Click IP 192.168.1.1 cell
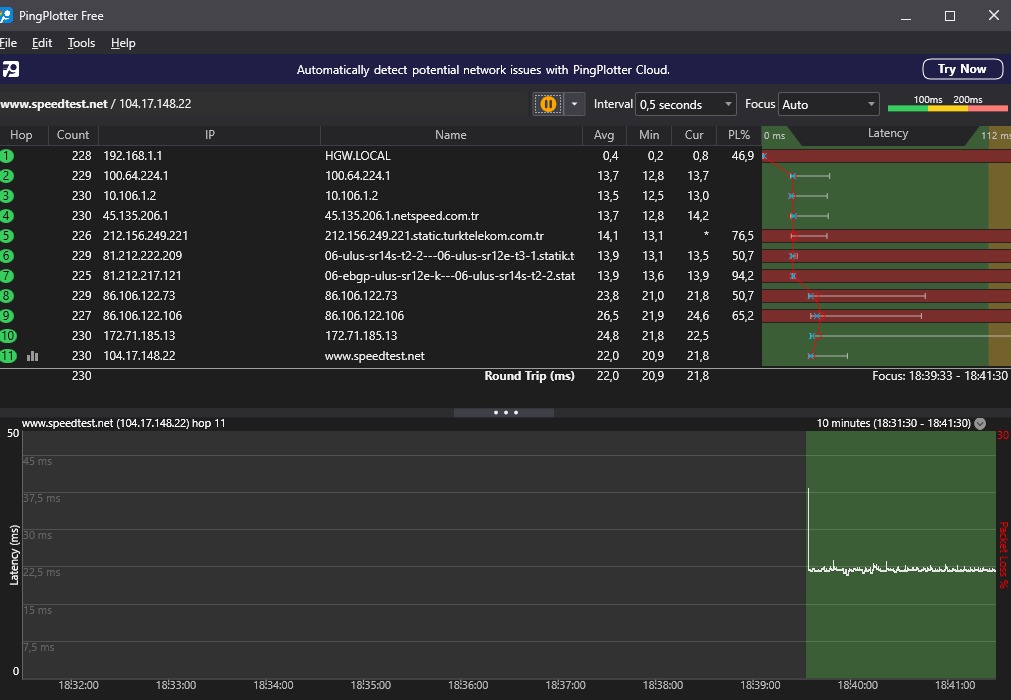Screen dimensions: 1011x700 pyautogui.click(x=132, y=156)
